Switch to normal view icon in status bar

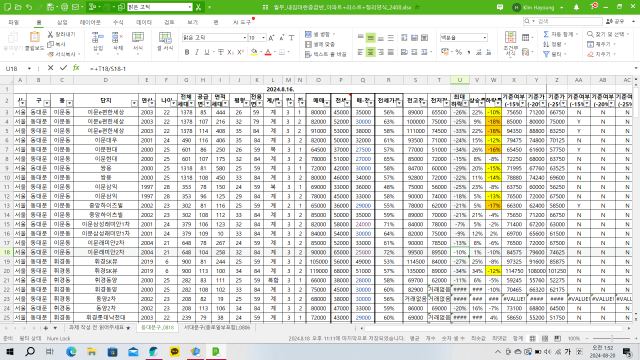[533, 338]
